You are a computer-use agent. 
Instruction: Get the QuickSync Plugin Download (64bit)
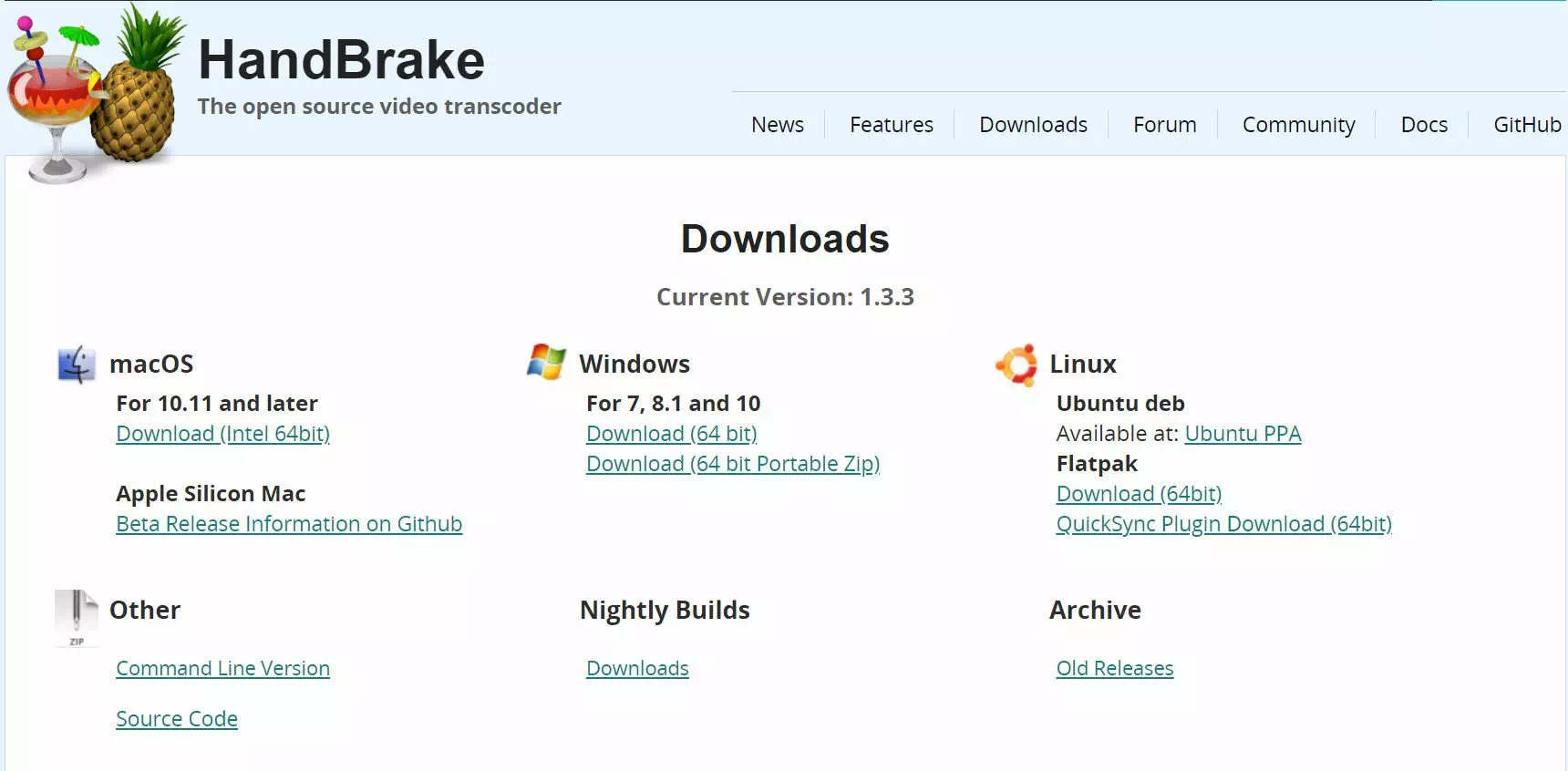1223,524
